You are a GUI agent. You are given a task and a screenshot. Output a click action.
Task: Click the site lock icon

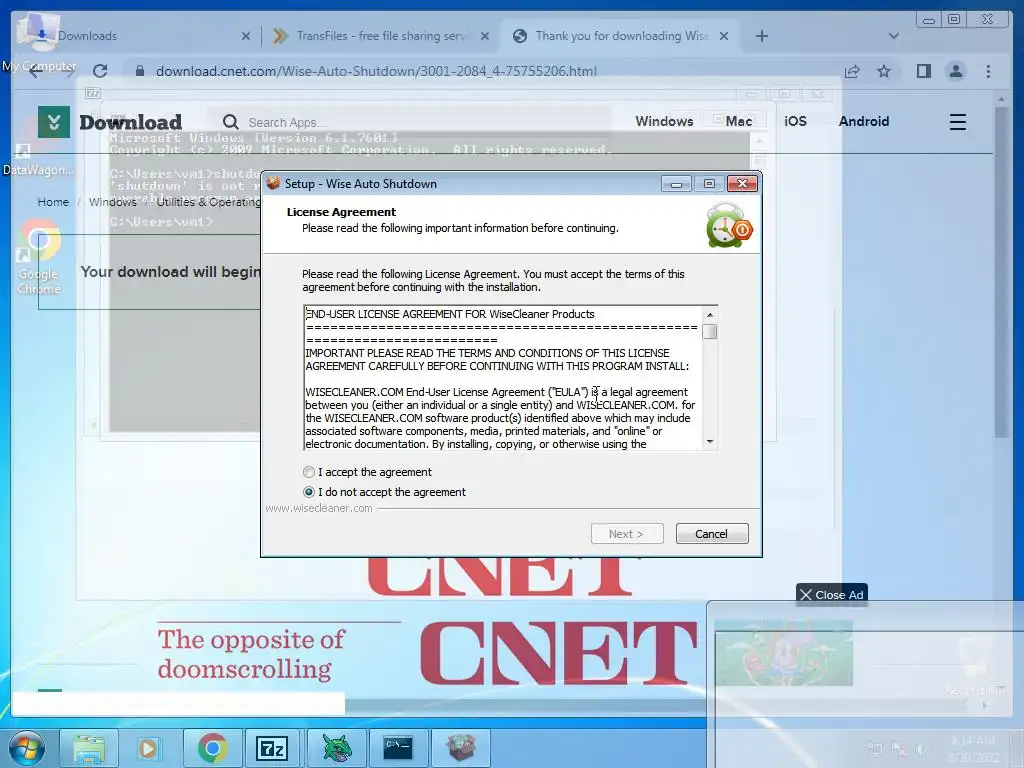pyautogui.click(x=139, y=71)
